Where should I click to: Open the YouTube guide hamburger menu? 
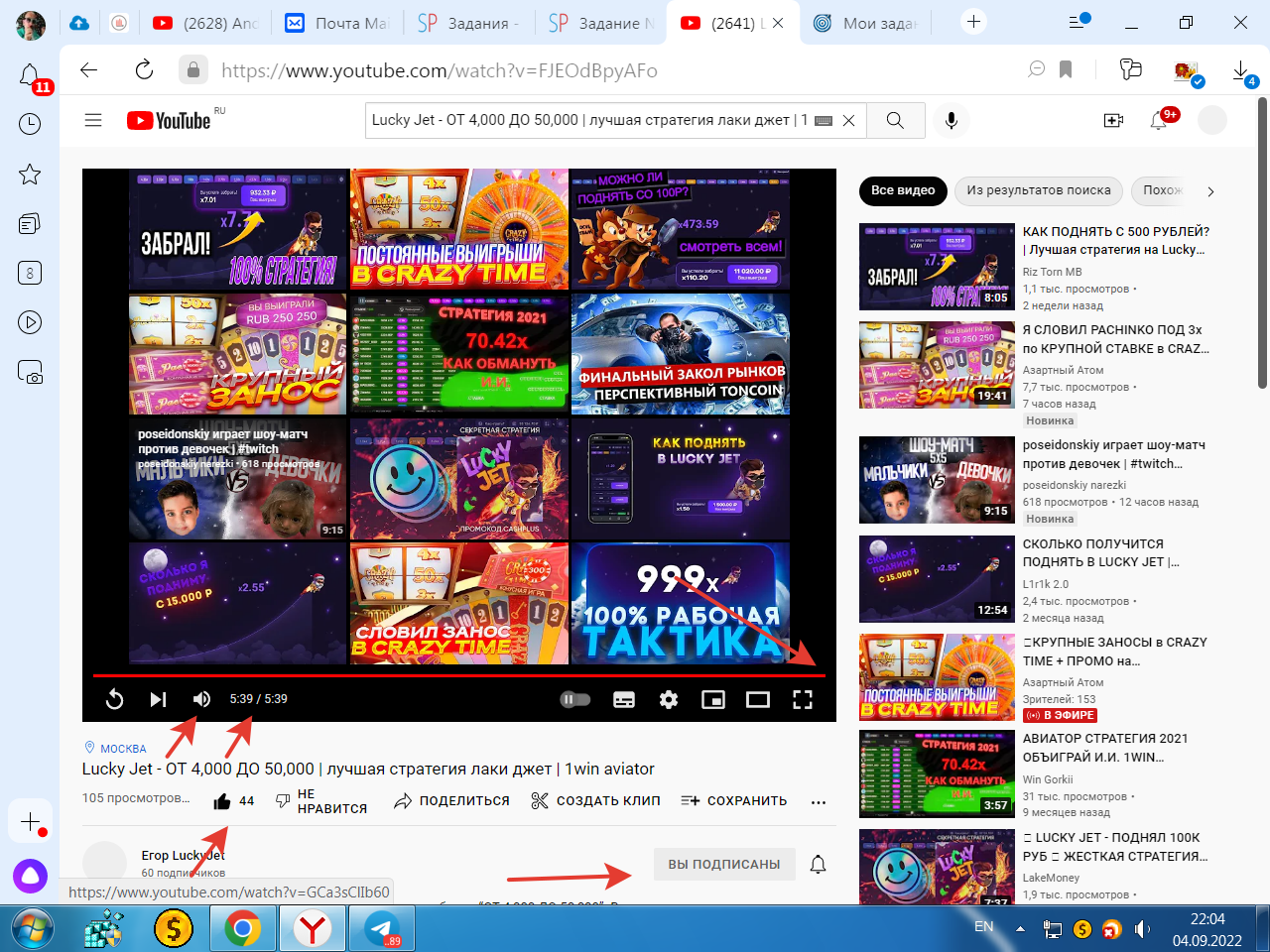[93, 120]
